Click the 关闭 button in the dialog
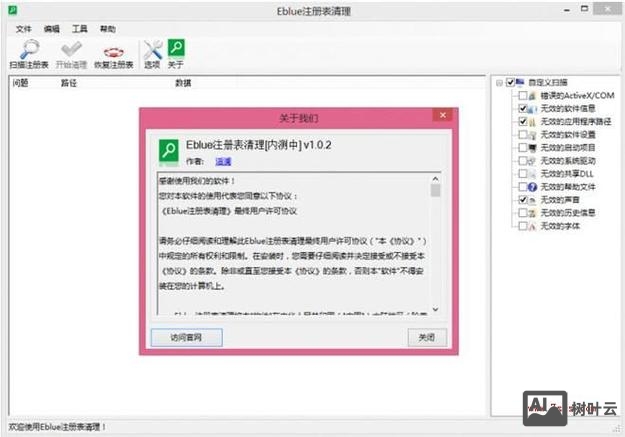Viewport: 625px width, 437px height. (427, 337)
